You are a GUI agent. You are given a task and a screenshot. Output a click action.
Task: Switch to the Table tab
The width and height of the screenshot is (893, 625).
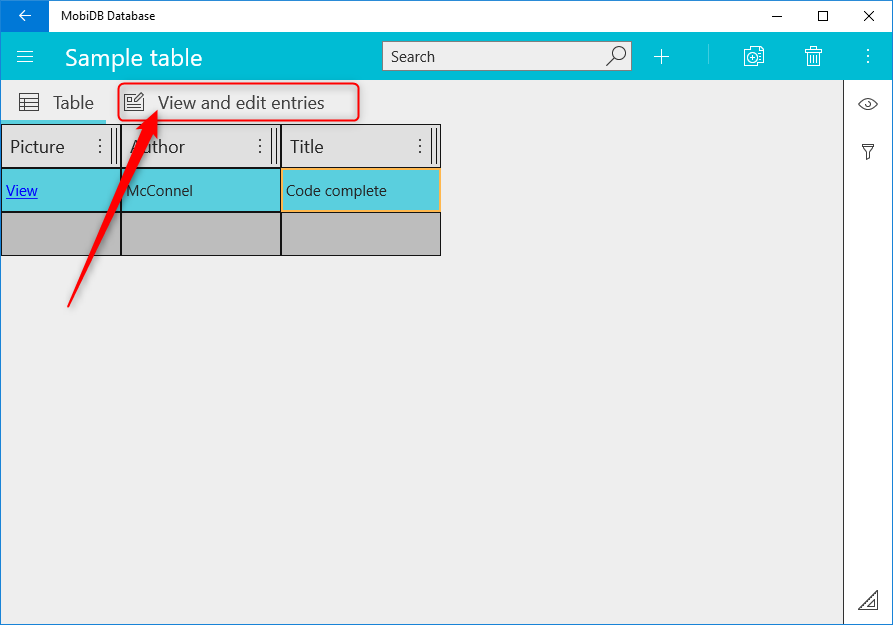[55, 103]
